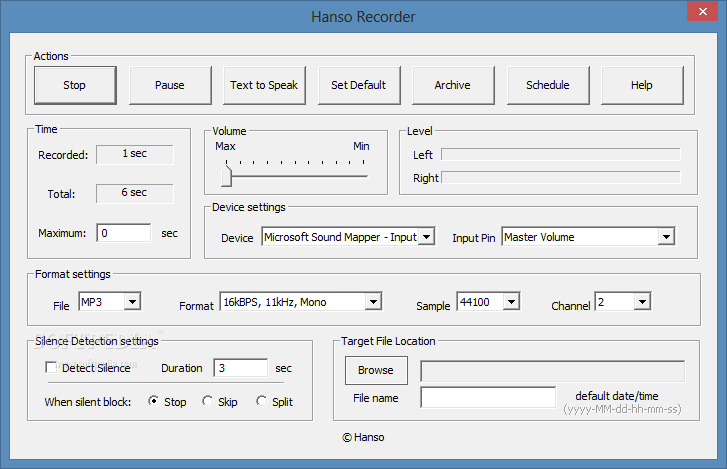The width and height of the screenshot is (727, 469).
Task: Open the Schedule dialog
Action: pos(548,85)
